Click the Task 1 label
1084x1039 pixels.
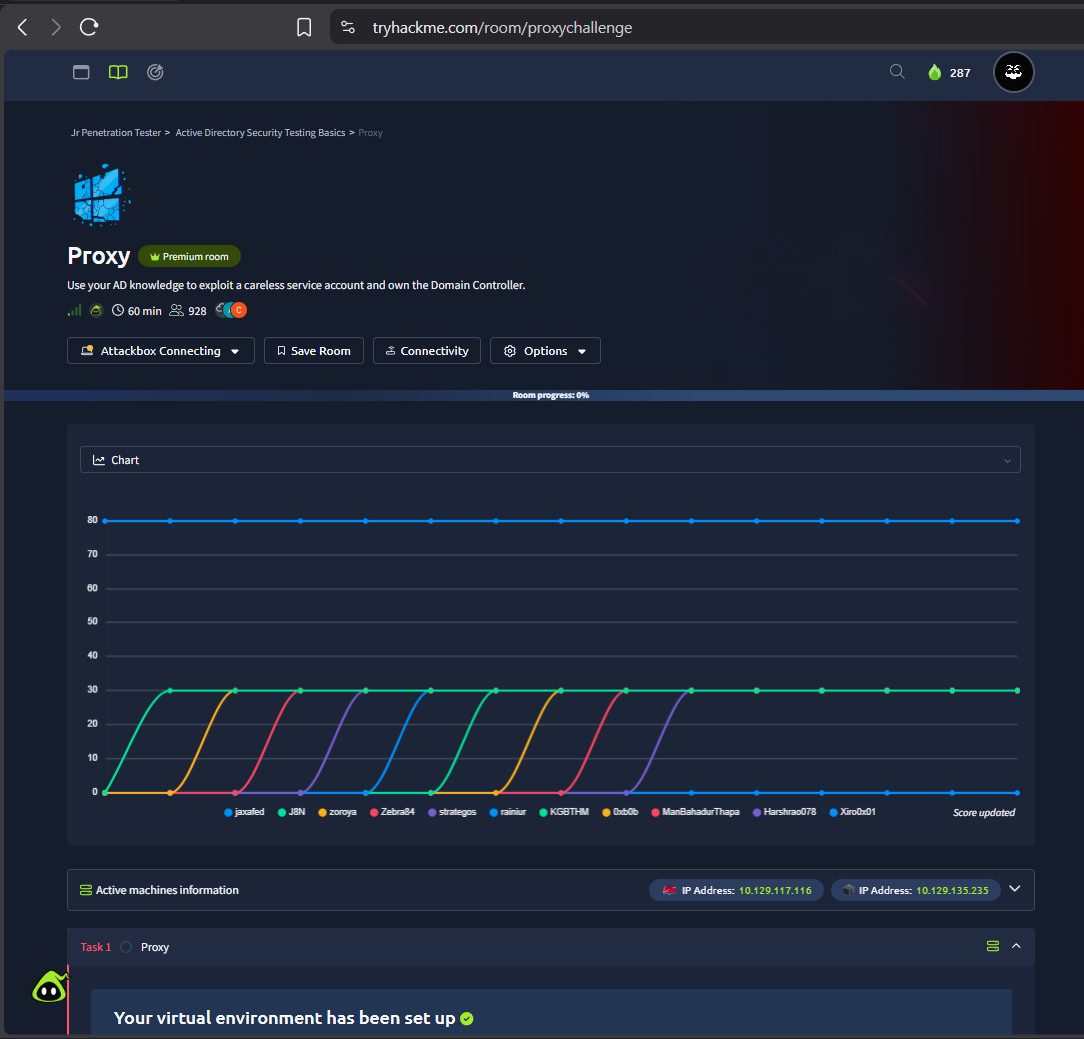(x=95, y=947)
